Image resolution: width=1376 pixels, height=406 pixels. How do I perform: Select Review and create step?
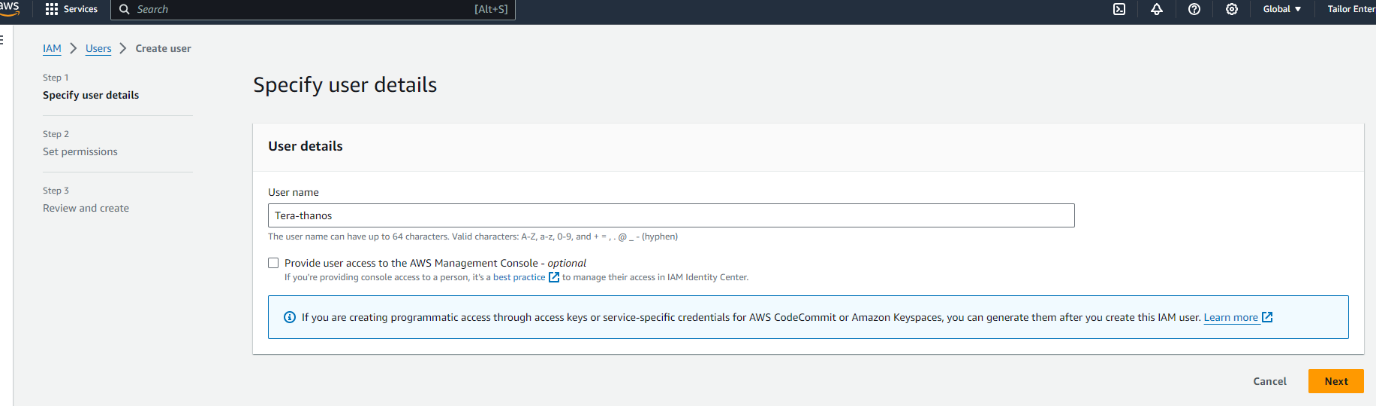pos(85,208)
